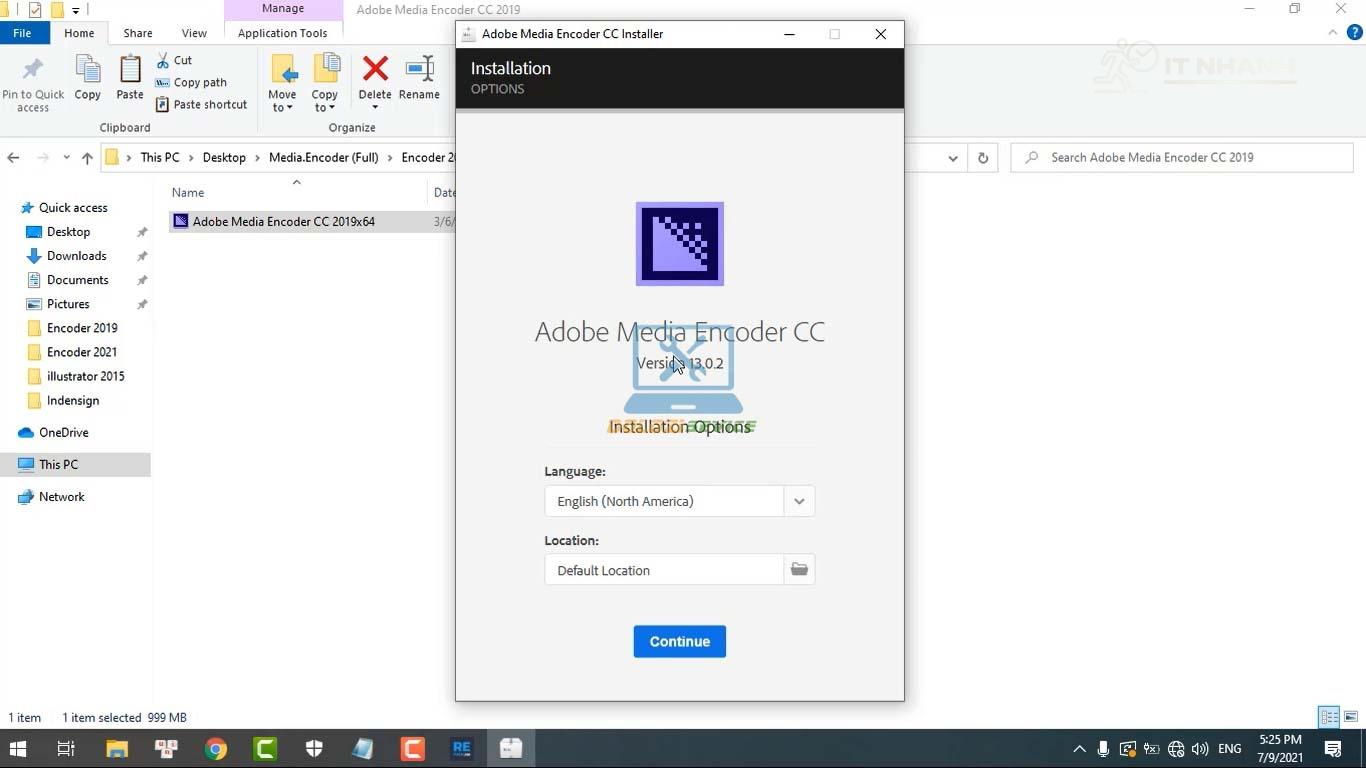Select Paste shortcut in ribbon
The image size is (1366, 768).
201,104
